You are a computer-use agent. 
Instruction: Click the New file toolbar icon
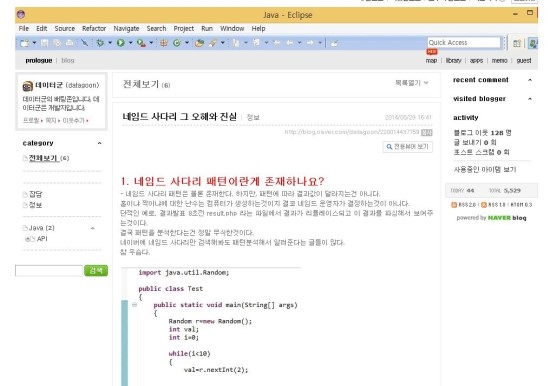pos(25,43)
